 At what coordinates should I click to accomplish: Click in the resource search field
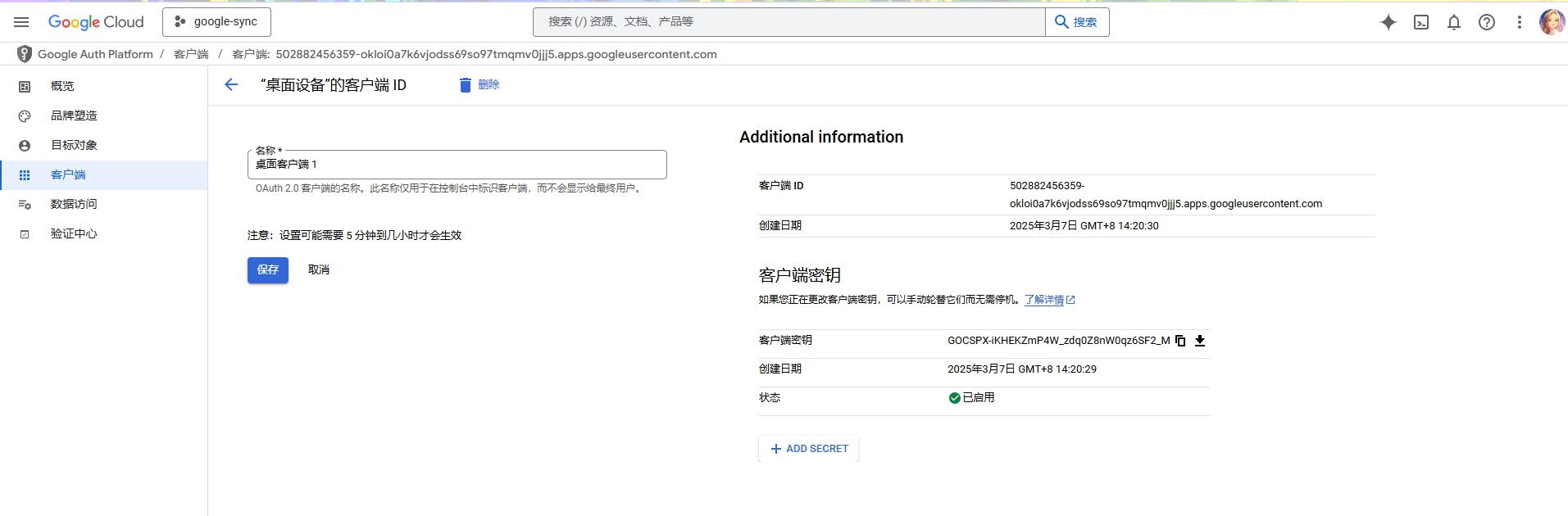click(x=789, y=22)
